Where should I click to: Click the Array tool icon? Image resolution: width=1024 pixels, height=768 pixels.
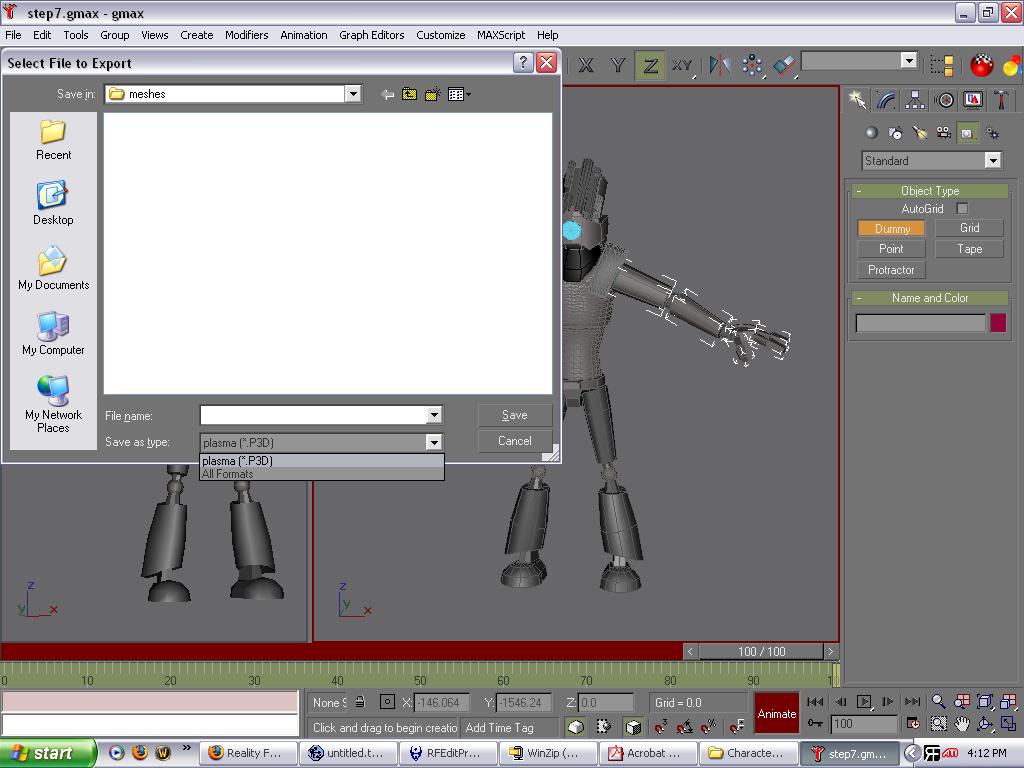tap(751, 66)
